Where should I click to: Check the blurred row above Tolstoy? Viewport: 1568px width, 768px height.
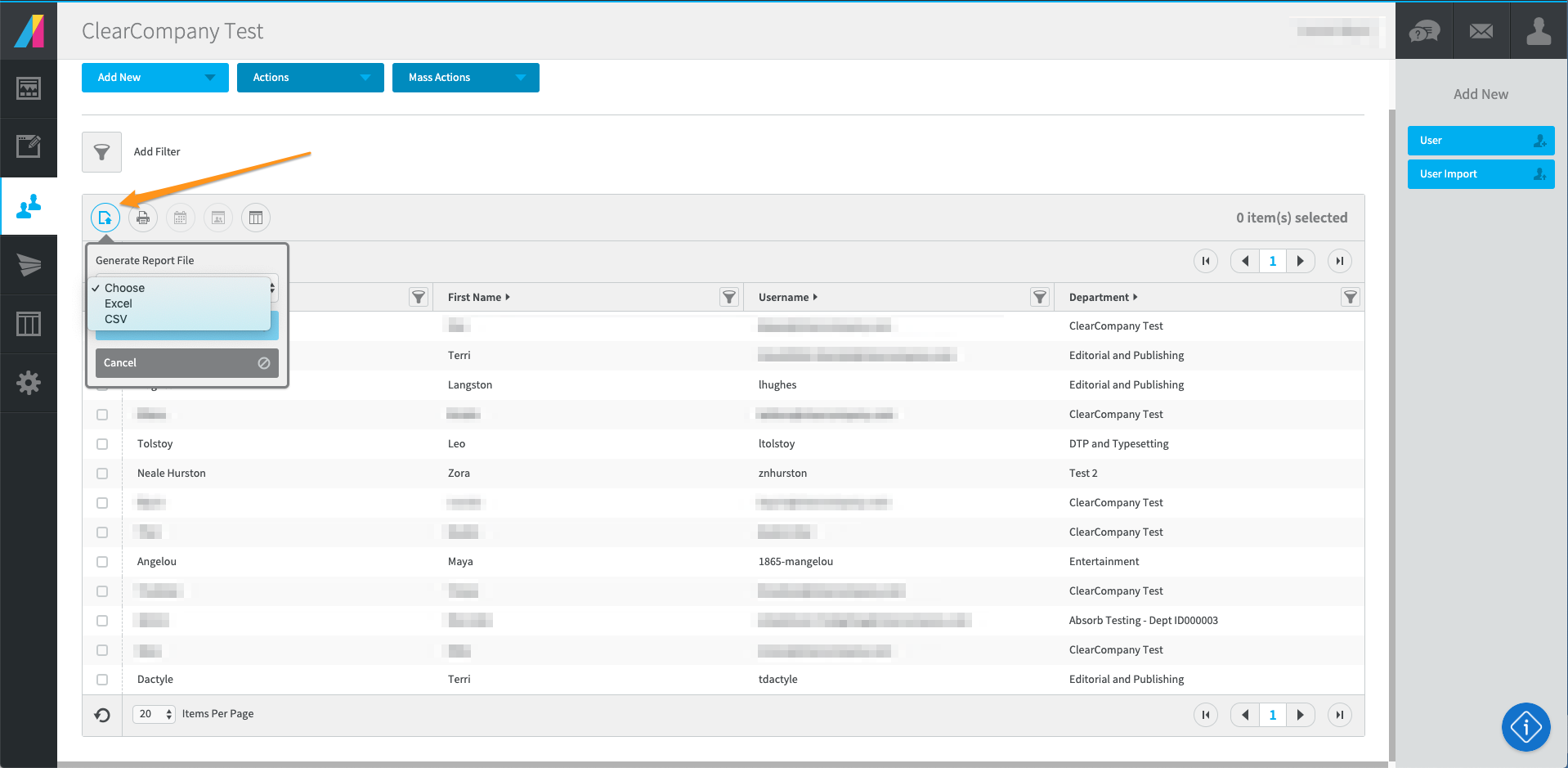(x=102, y=415)
